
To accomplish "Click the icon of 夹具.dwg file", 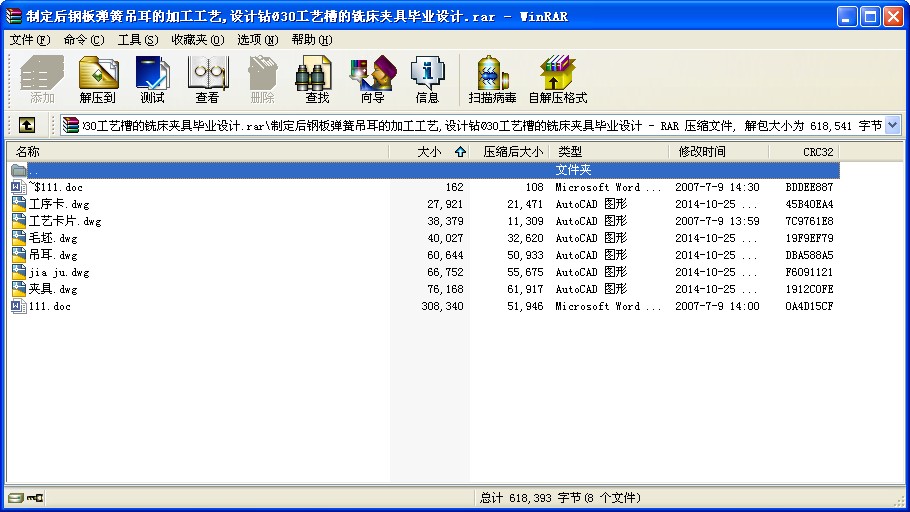I will (x=19, y=289).
